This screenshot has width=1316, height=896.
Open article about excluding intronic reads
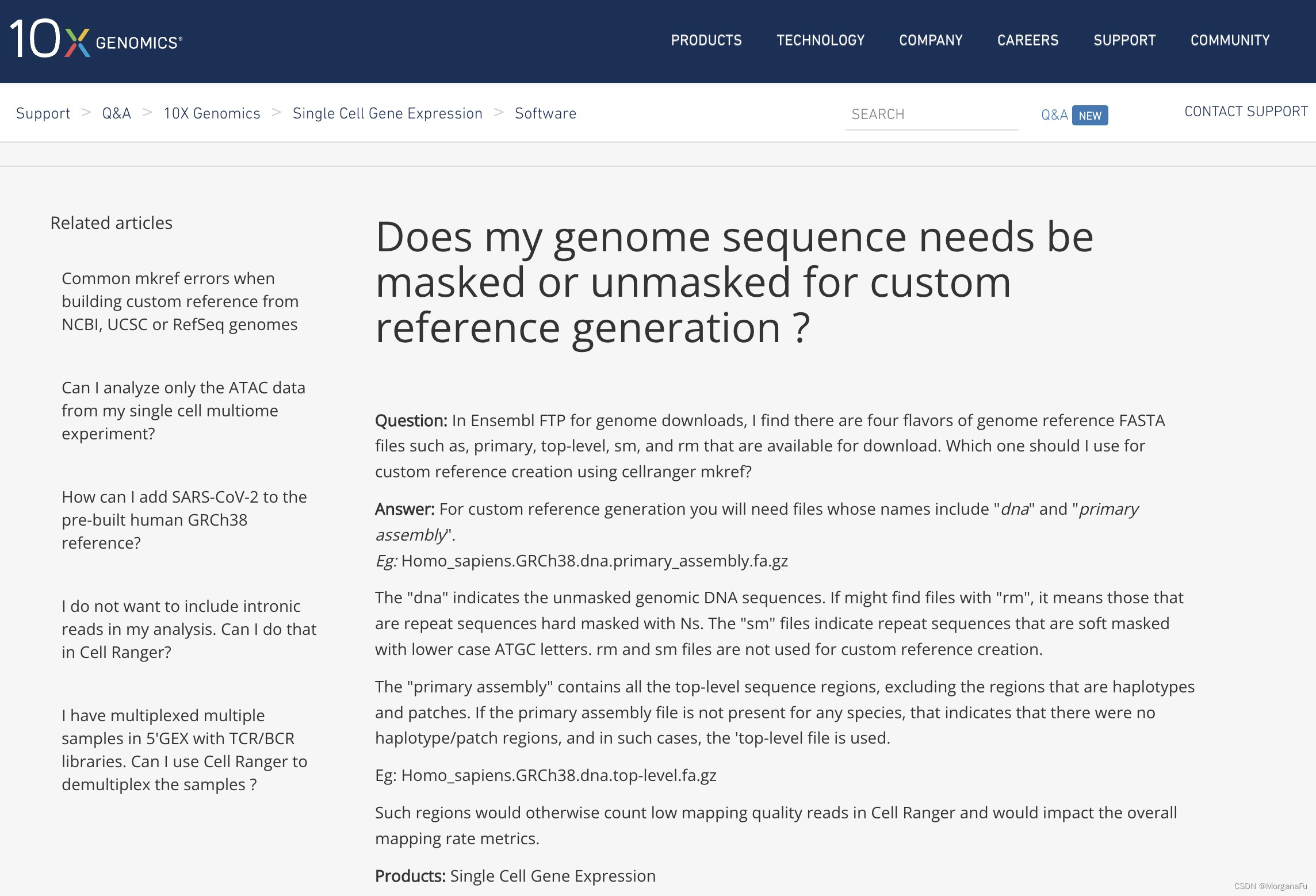(x=188, y=629)
